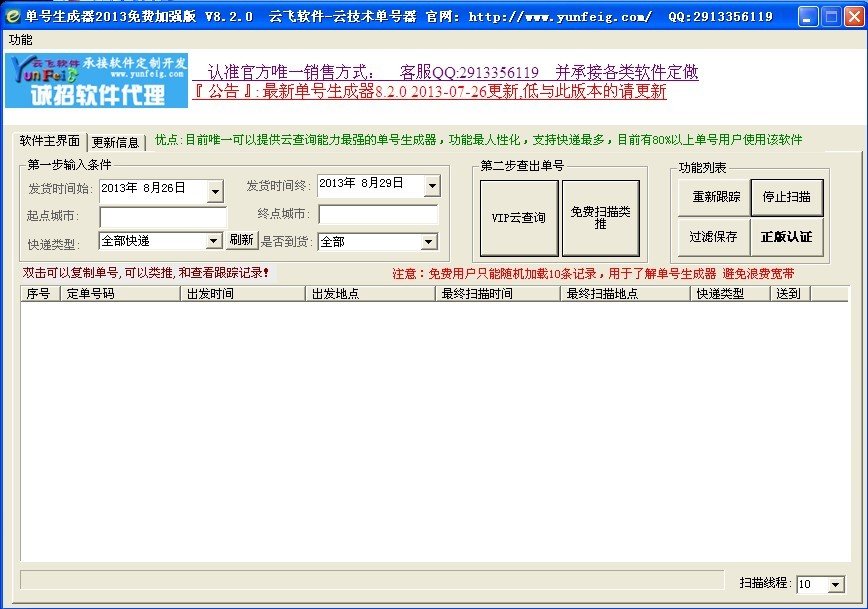Click the 过滤保存 button

click(x=714, y=237)
